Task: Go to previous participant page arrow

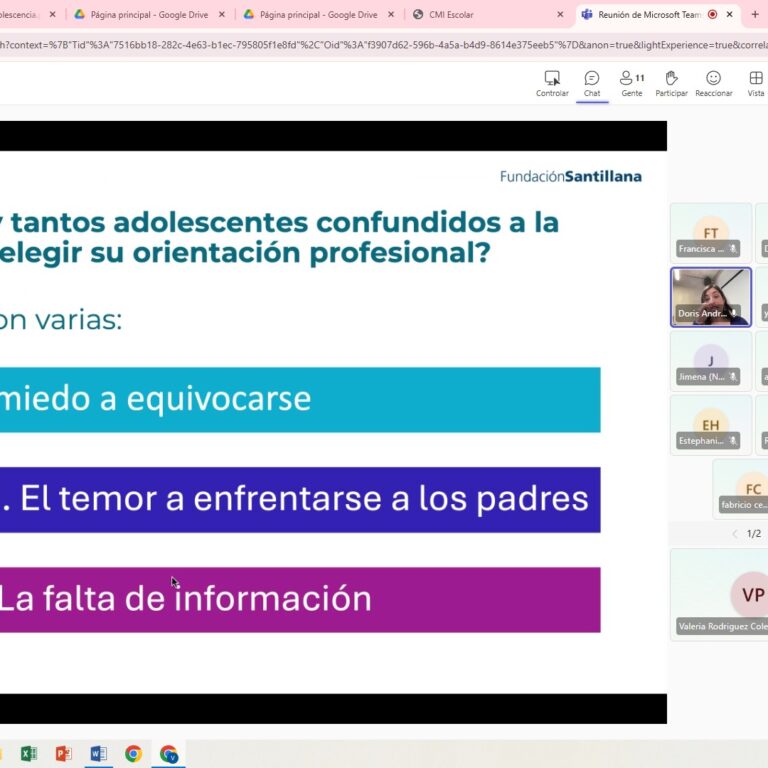Action: point(735,534)
